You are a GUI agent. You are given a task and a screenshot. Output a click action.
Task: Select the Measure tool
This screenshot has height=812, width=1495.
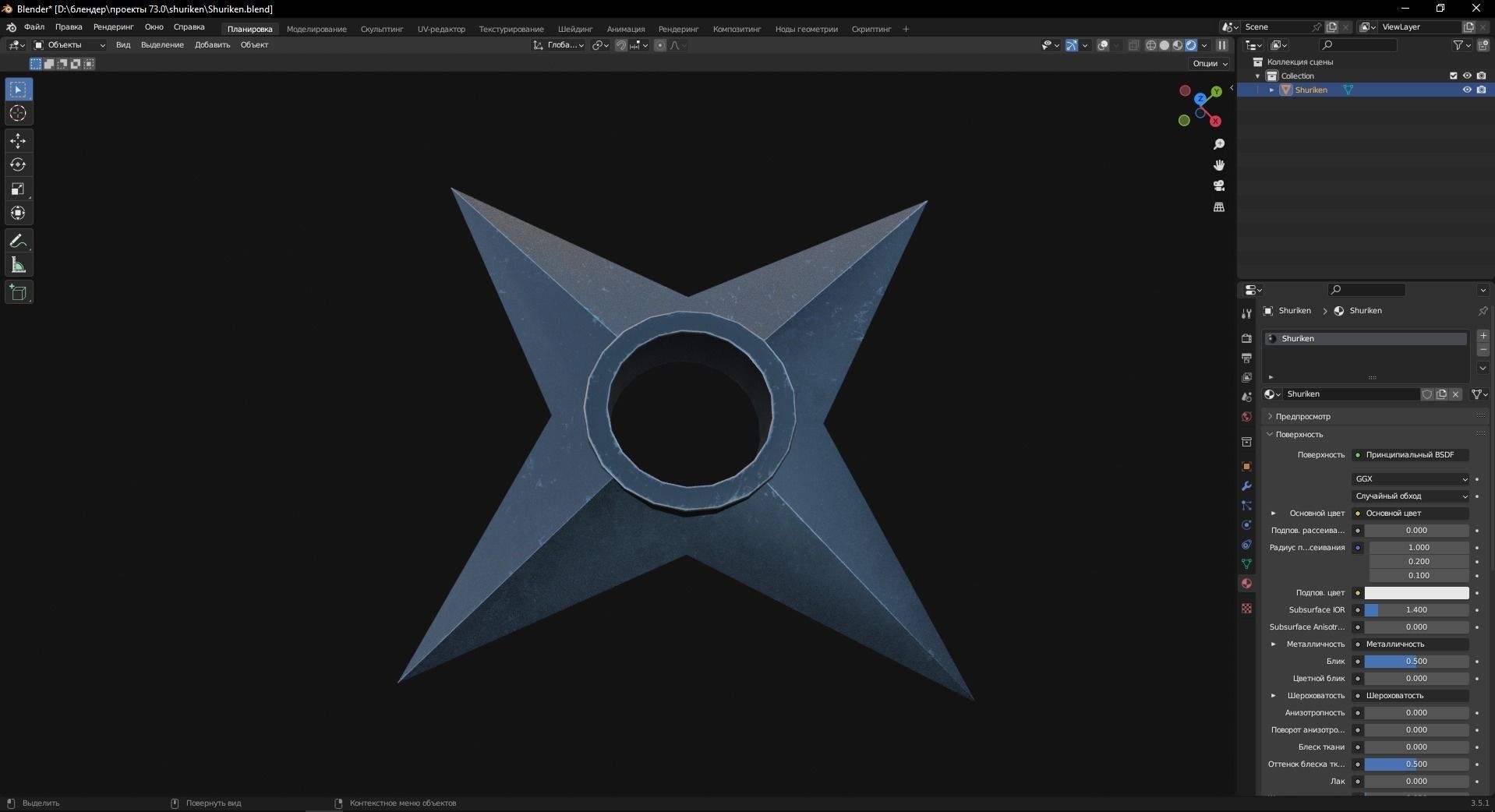point(18,266)
